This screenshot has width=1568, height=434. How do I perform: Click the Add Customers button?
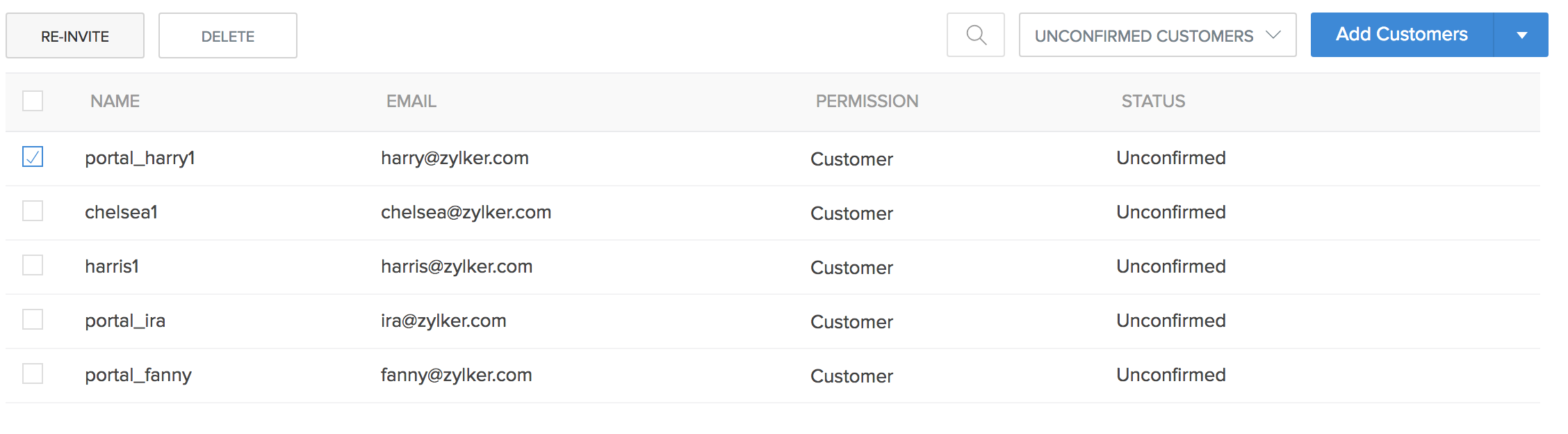tap(1401, 35)
